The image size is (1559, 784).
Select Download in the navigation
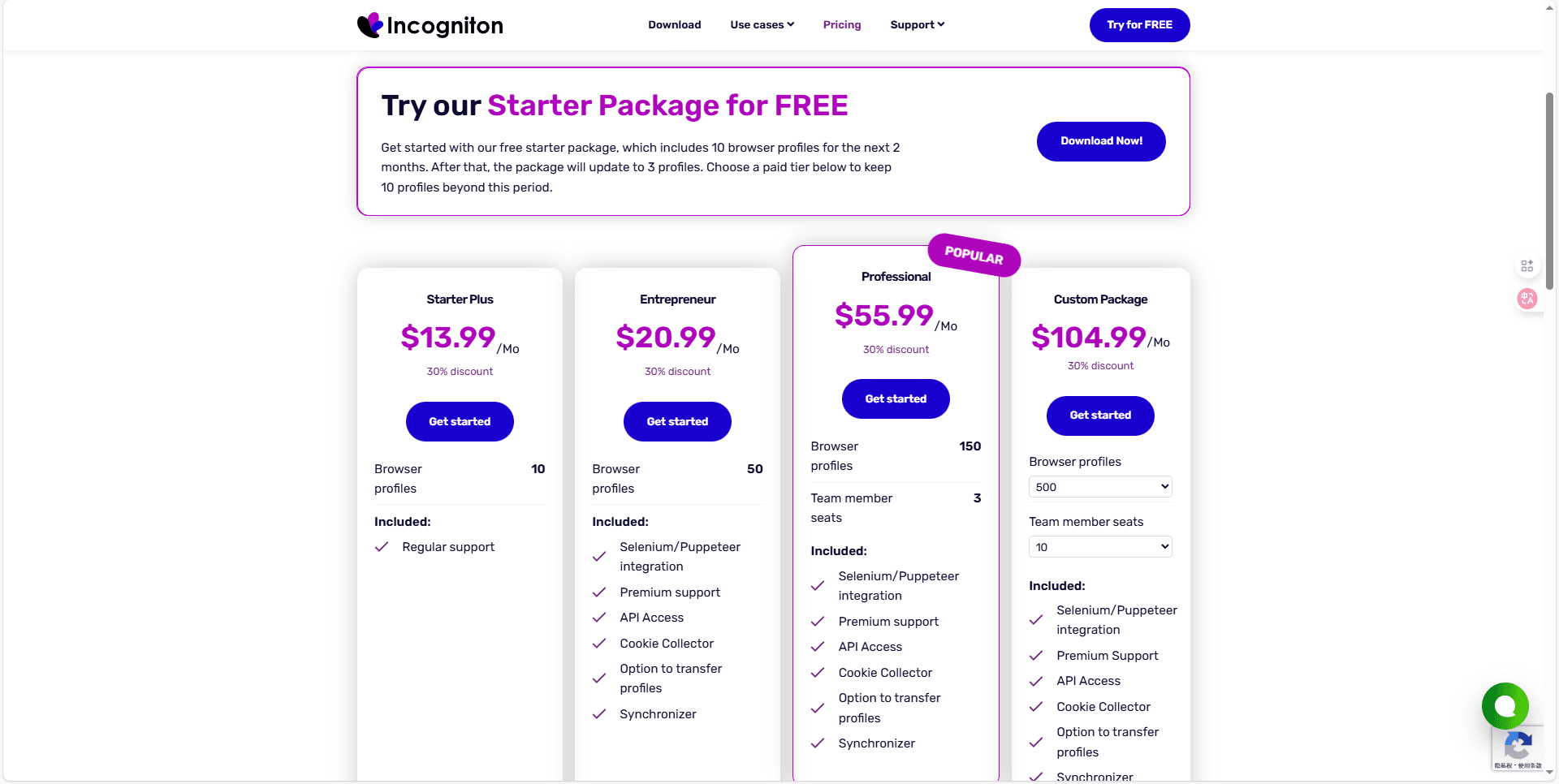point(675,24)
